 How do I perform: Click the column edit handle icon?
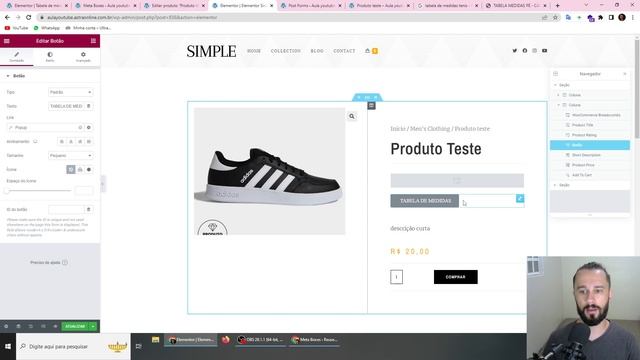tap(371, 106)
